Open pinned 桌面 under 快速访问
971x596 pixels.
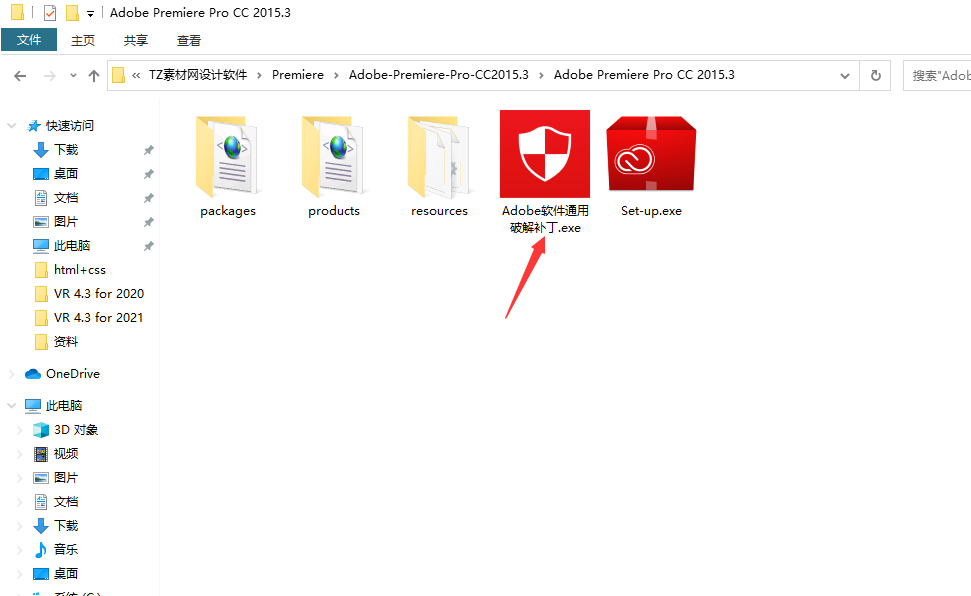pos(66,173)
